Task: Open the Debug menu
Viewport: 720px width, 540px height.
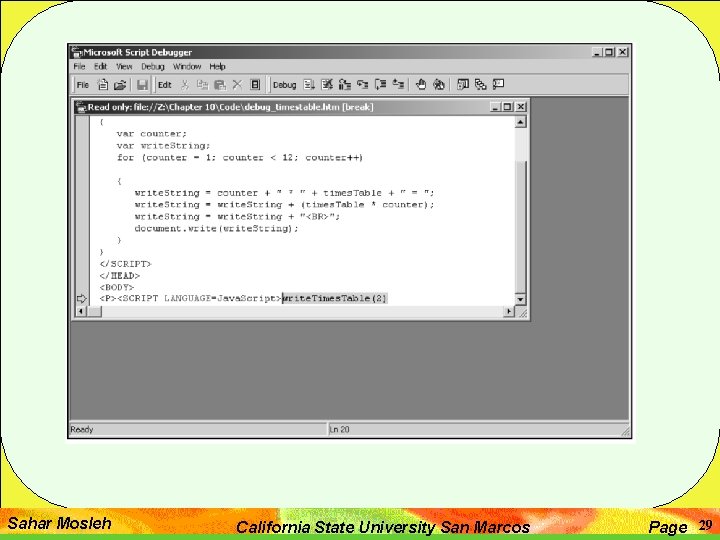Action: [x=152, y=67]
